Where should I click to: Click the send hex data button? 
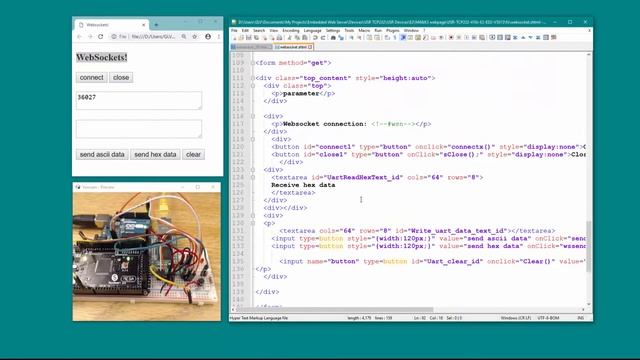(155, 155)
